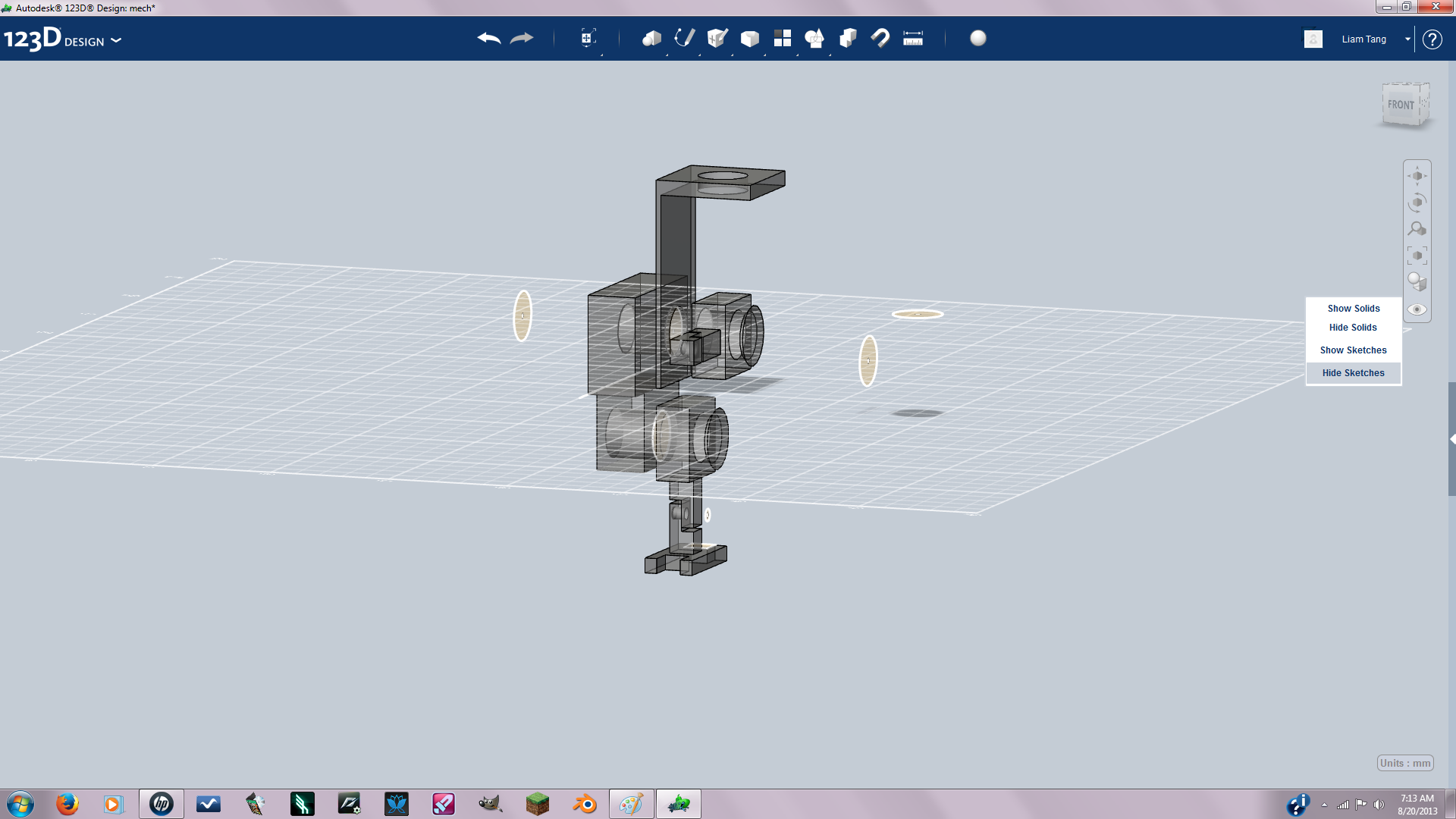The width and height of the screenshot is (1456, 819).
Task: Select the left sketch ellipse on grid
Action: pos(522,315)
